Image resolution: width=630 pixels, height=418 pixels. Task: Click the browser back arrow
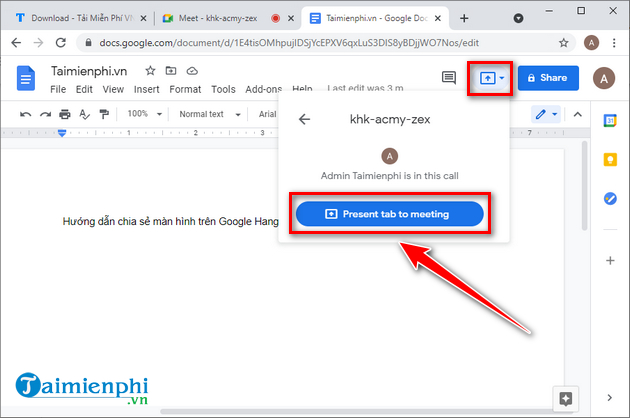16,43
